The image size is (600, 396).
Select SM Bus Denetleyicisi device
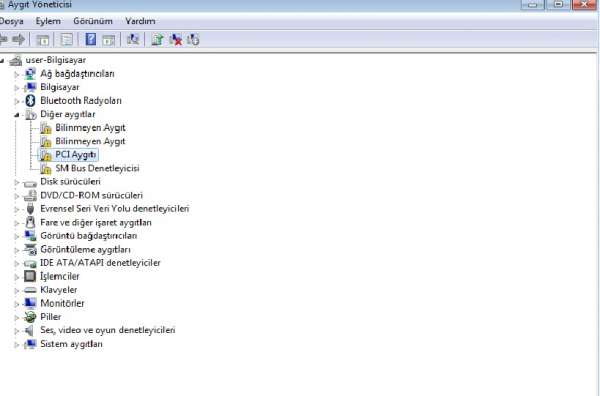coord(97,168)
